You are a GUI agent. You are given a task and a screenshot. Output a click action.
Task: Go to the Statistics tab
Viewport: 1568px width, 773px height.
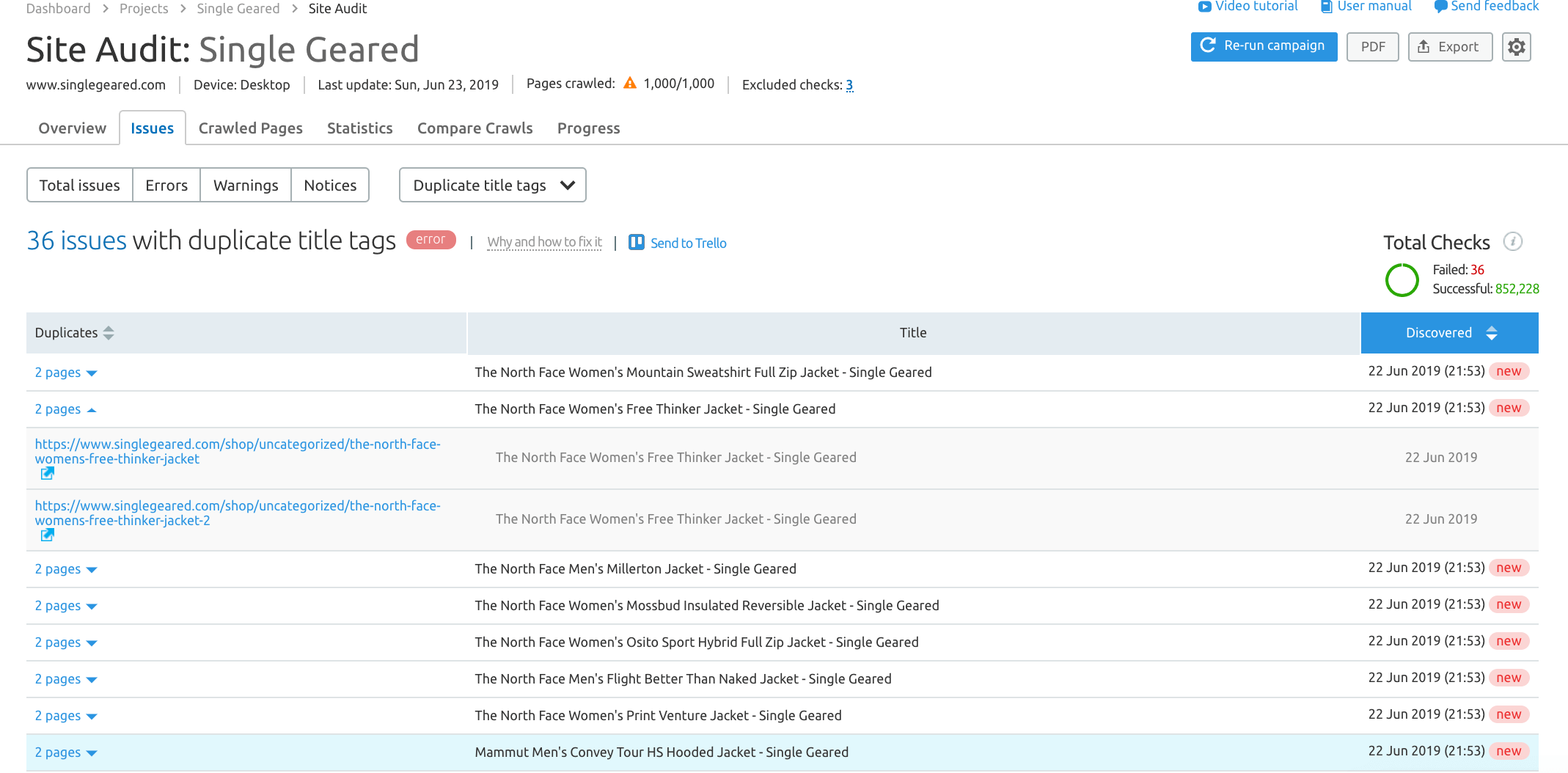[x=359, y=128]
